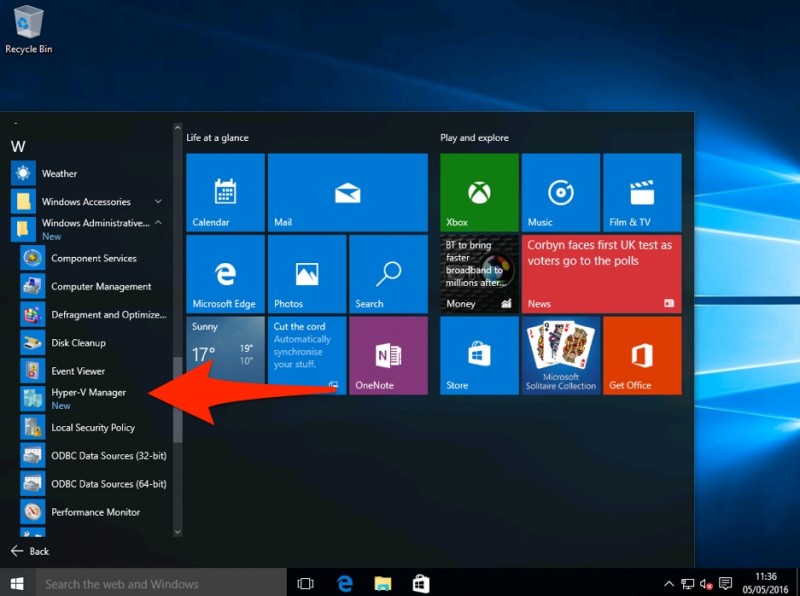The image size is (800, 596).
Task: Click the Disk Cleanup text label
Action: click(x=79, y=343)
